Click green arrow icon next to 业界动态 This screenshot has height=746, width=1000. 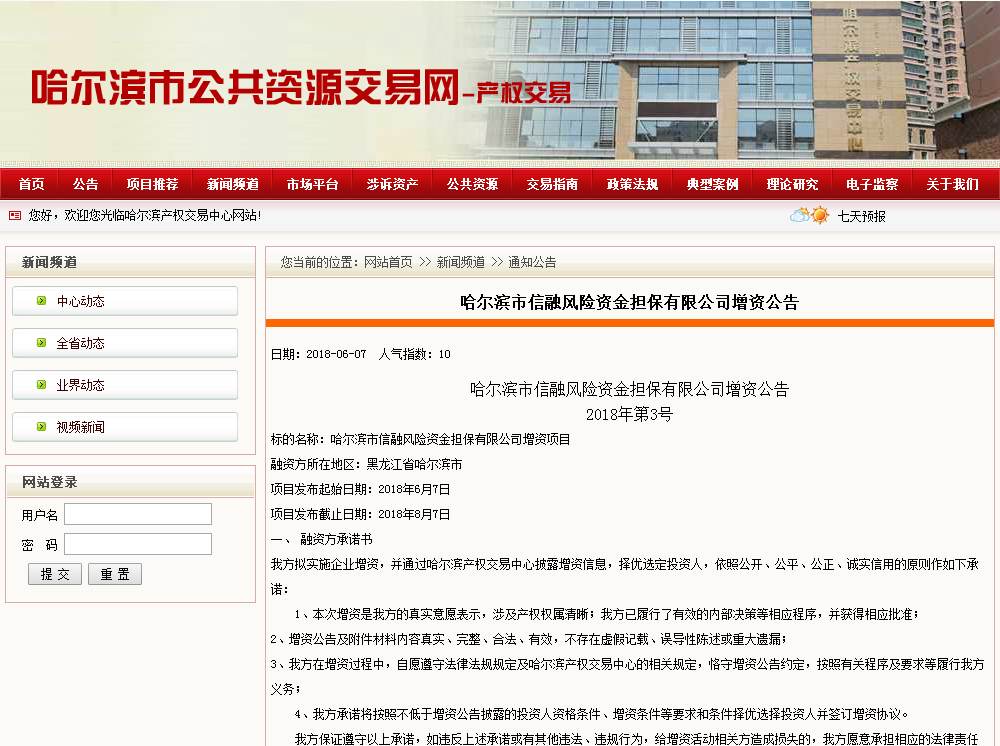click(x=41, y=384)
